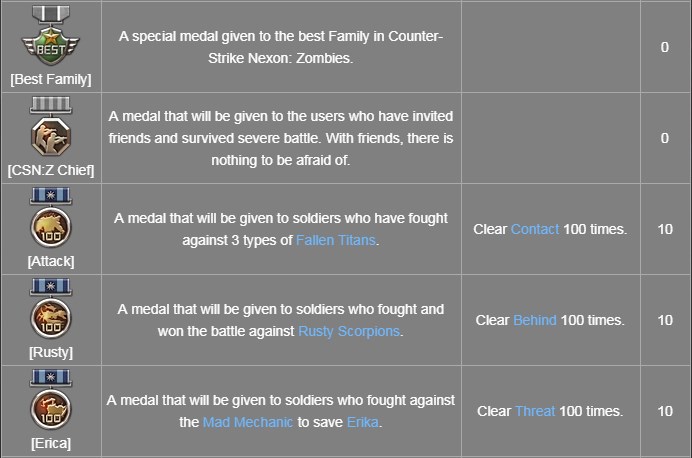Click the Best Family medal description text
Screen dimensions: 692x458
coord(281,48)
